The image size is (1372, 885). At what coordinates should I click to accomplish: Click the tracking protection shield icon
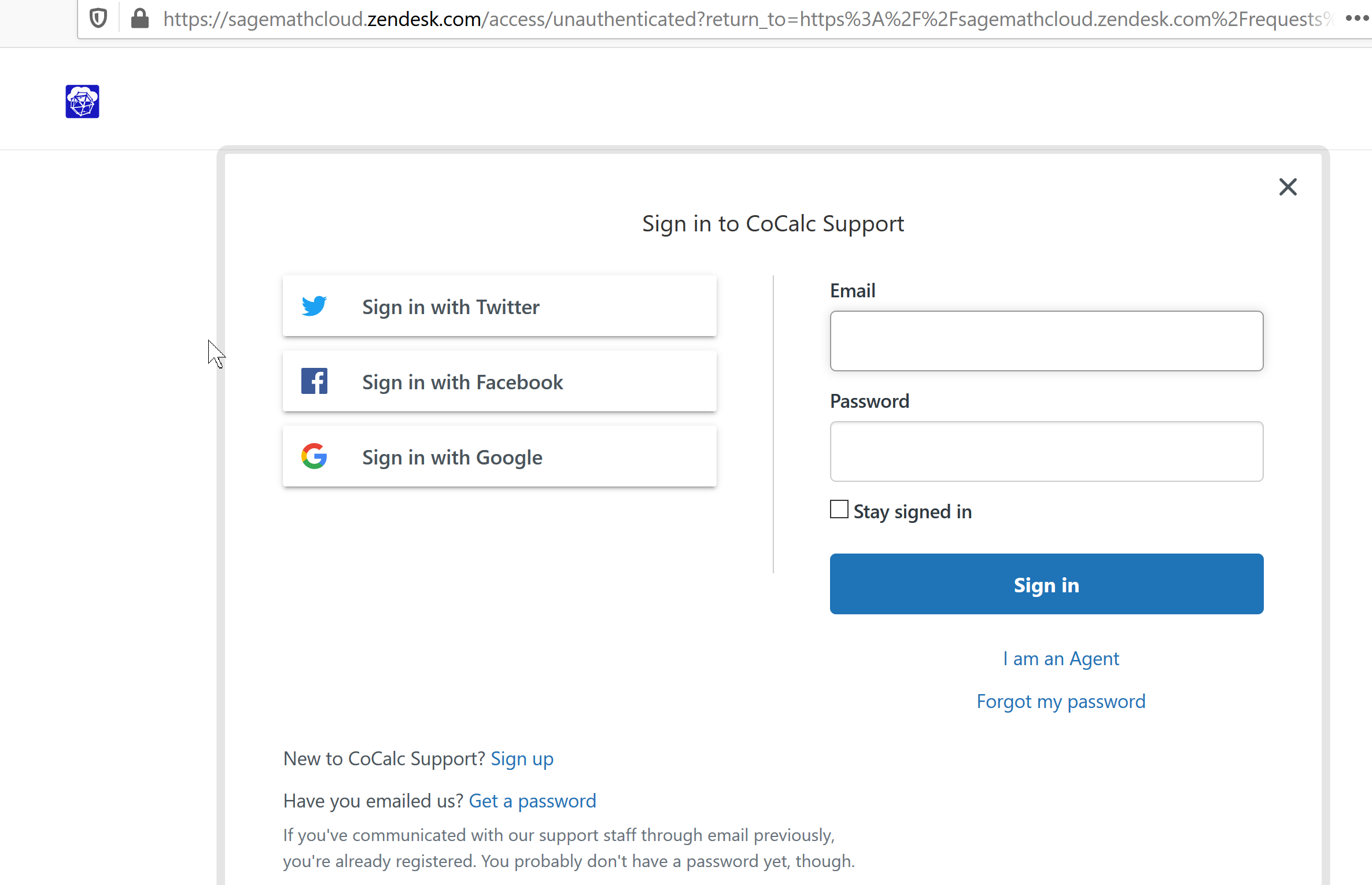click(98, 18)
